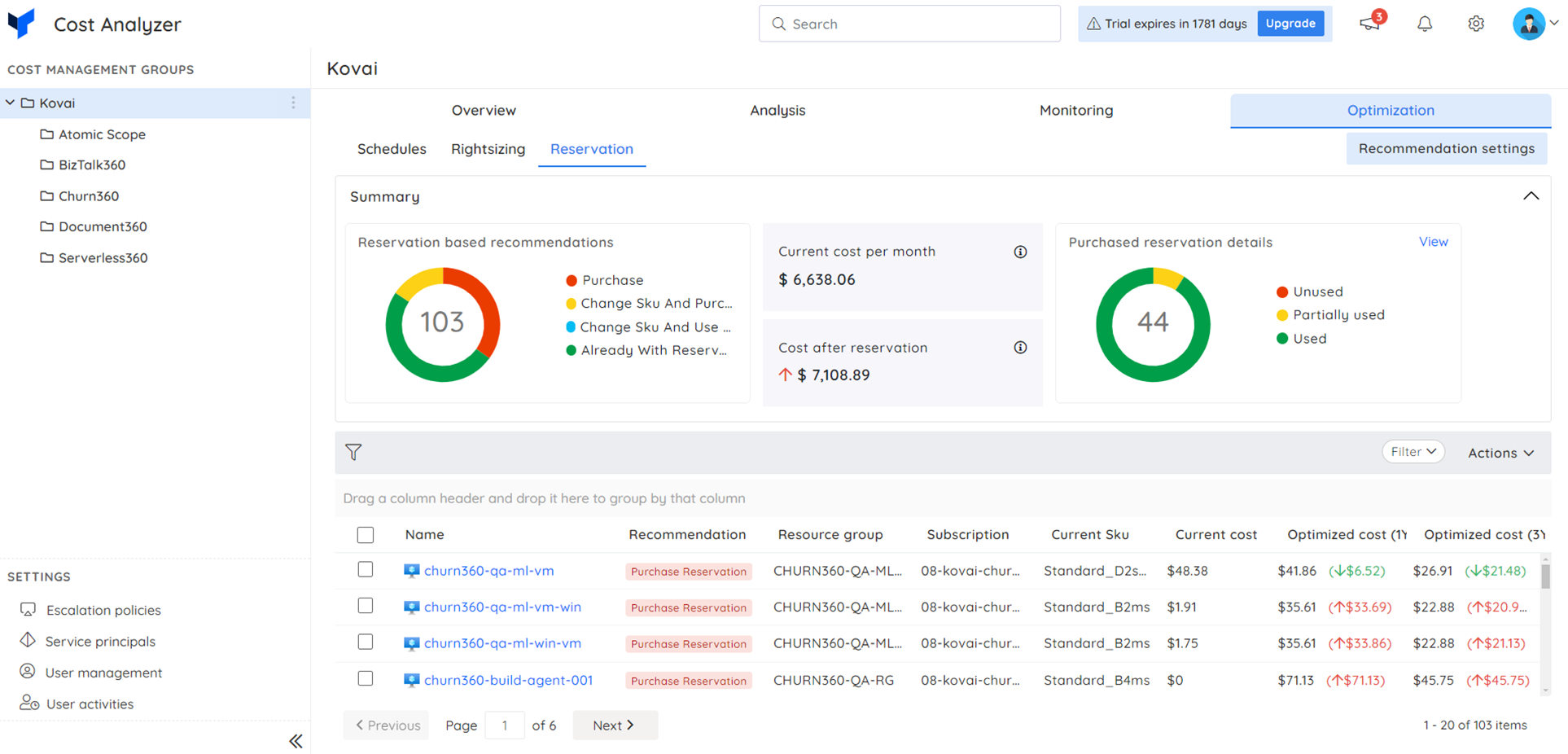The height and width of the screenshot is (754, 1568).
Task: Click the BizTalk360 folder icon
Action: [47, 164]
